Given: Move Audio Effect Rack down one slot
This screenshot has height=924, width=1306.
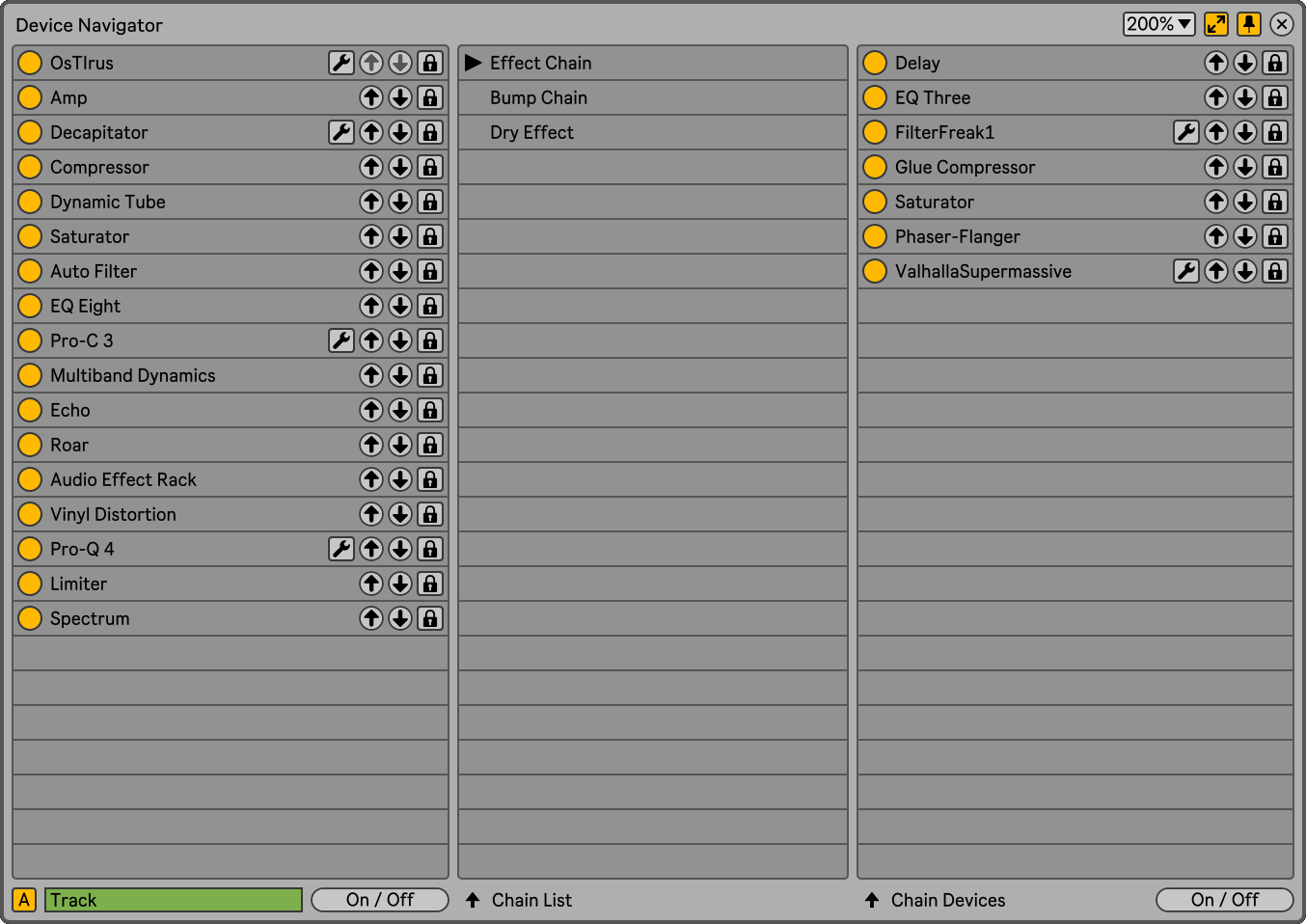Looking at the screenshot, I should click(x=400, y=479).
